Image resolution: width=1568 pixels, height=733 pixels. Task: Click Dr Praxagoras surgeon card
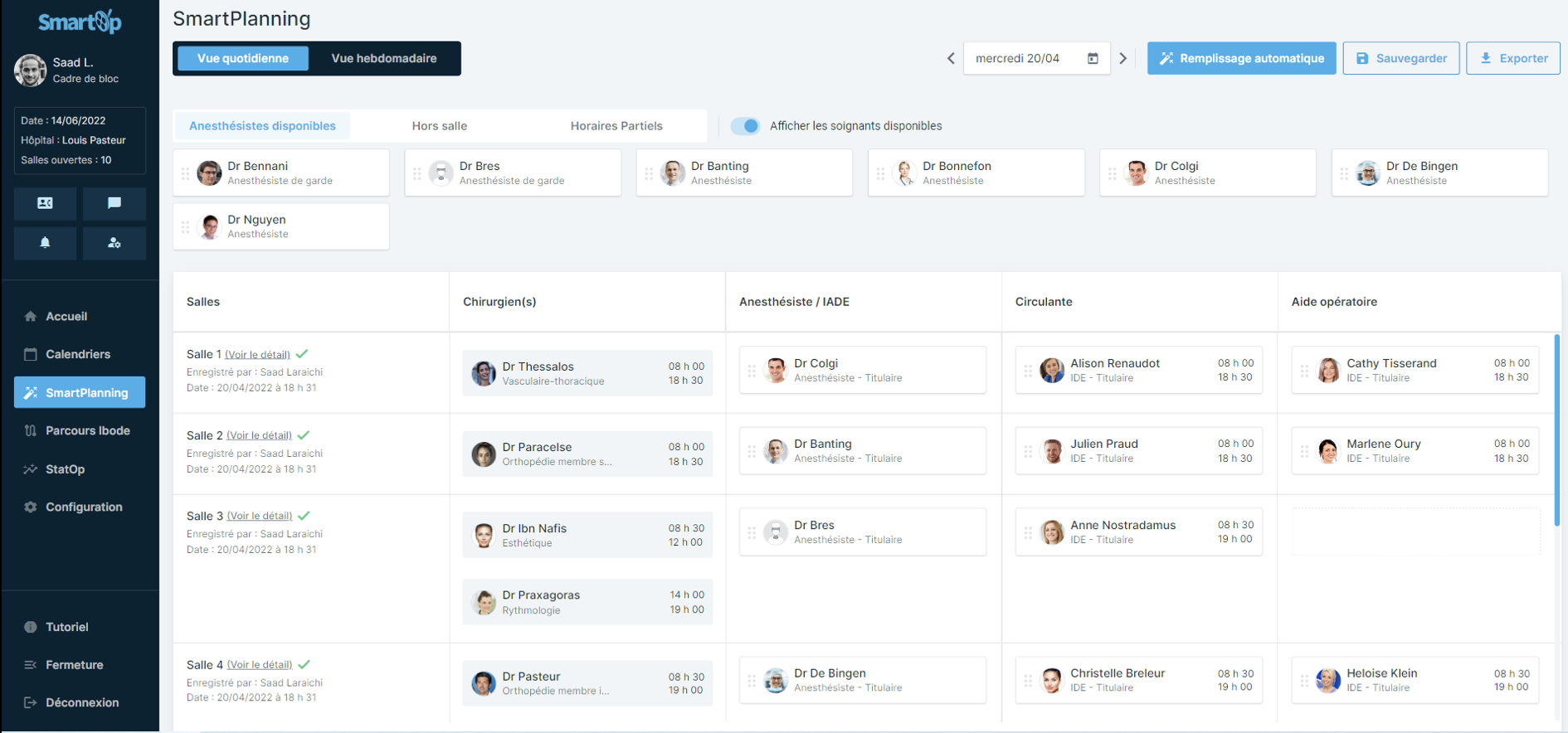[587, 602]
